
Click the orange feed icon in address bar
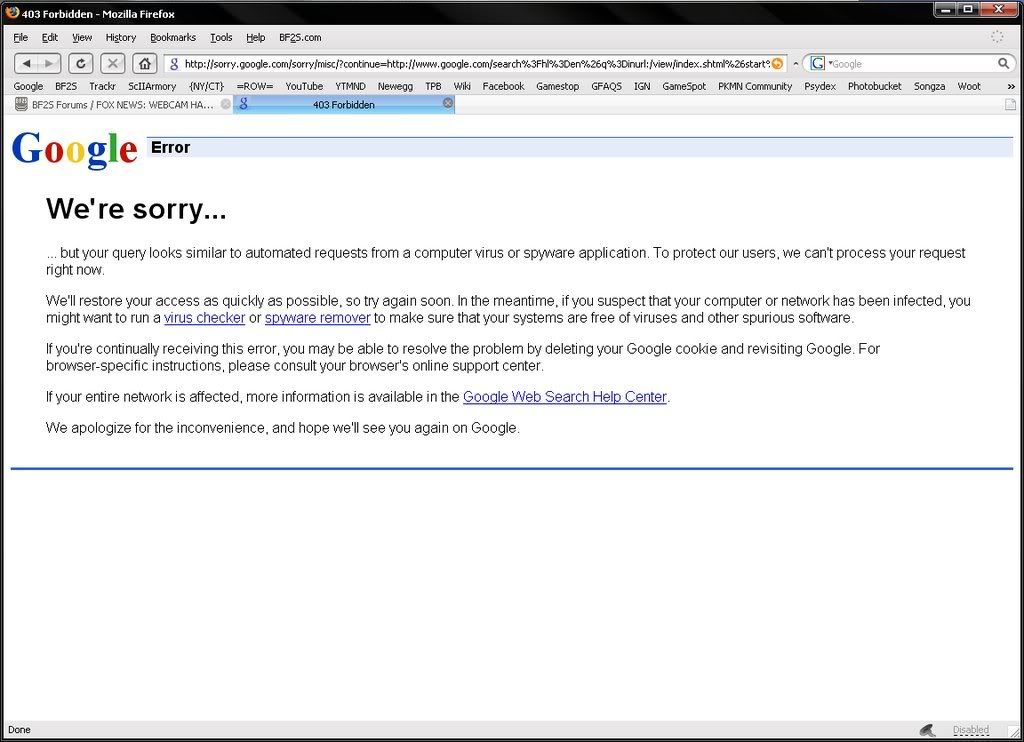point(777,63)
